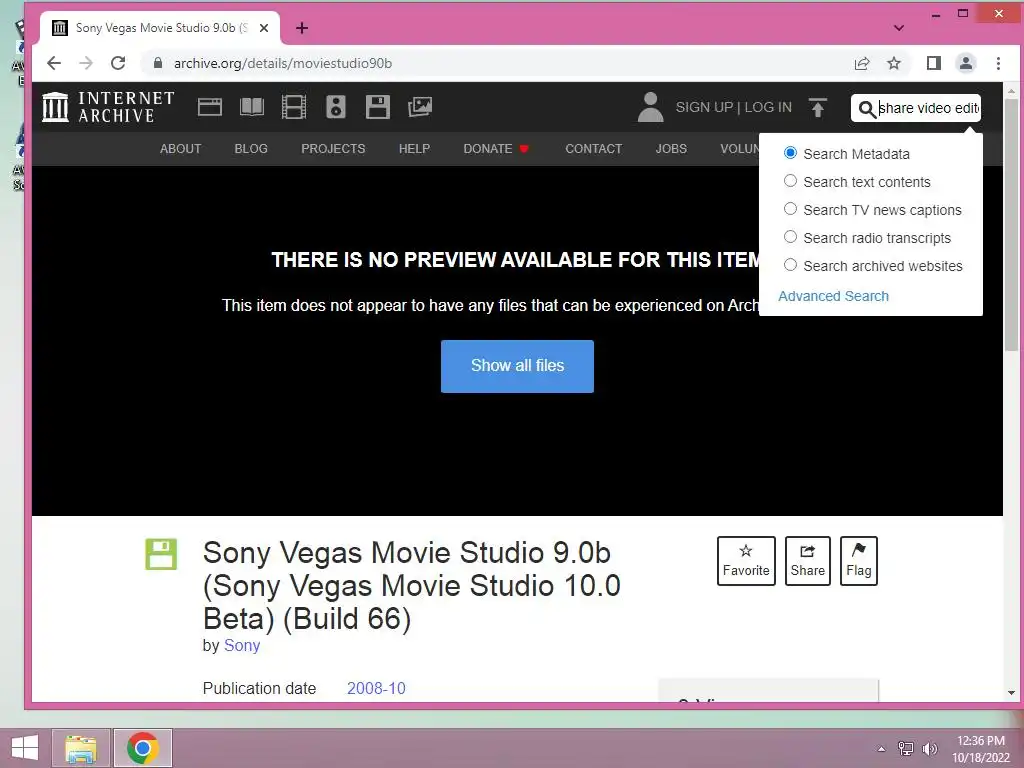The image size is (1024, 768).
Task: Open the Sony creator link
Action: [242, 645]
